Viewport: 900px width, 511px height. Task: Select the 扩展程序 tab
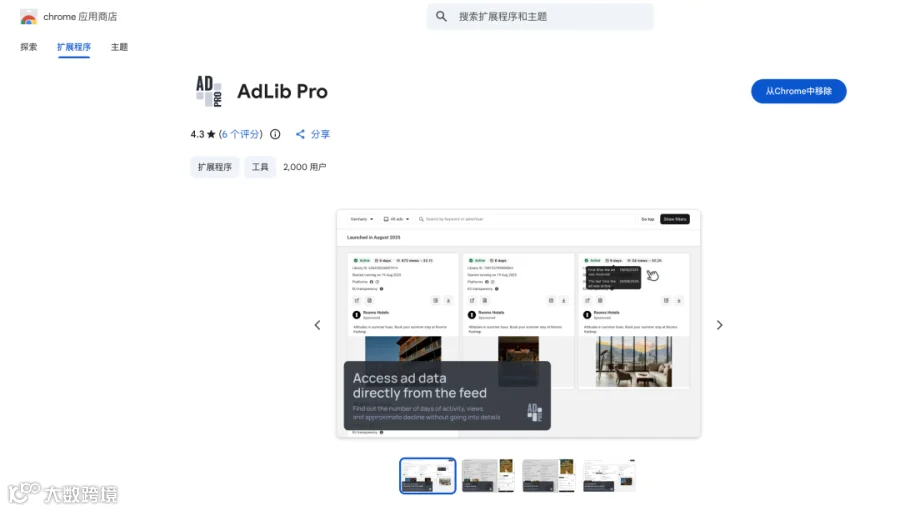pos(73,47)
